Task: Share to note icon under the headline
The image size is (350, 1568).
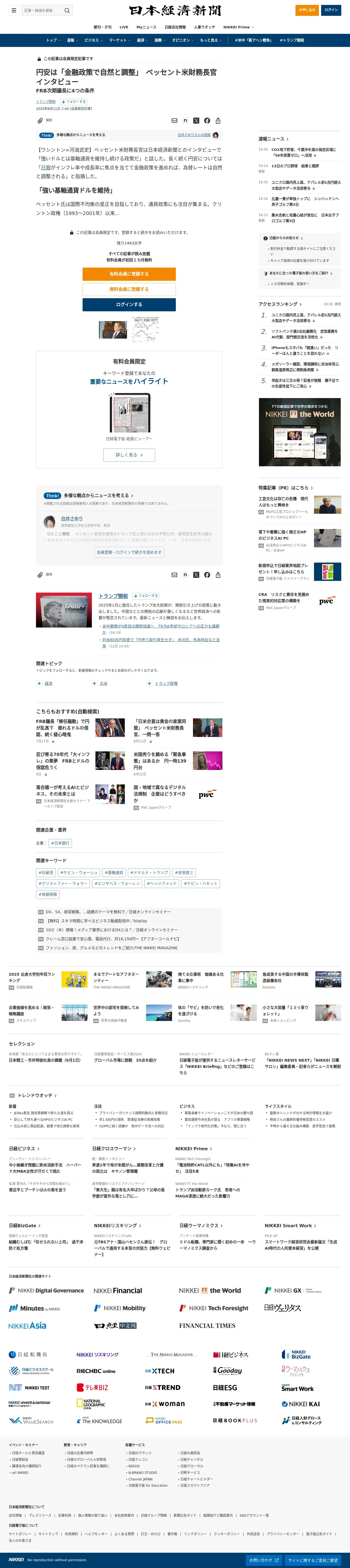Action: click(185, 121)
